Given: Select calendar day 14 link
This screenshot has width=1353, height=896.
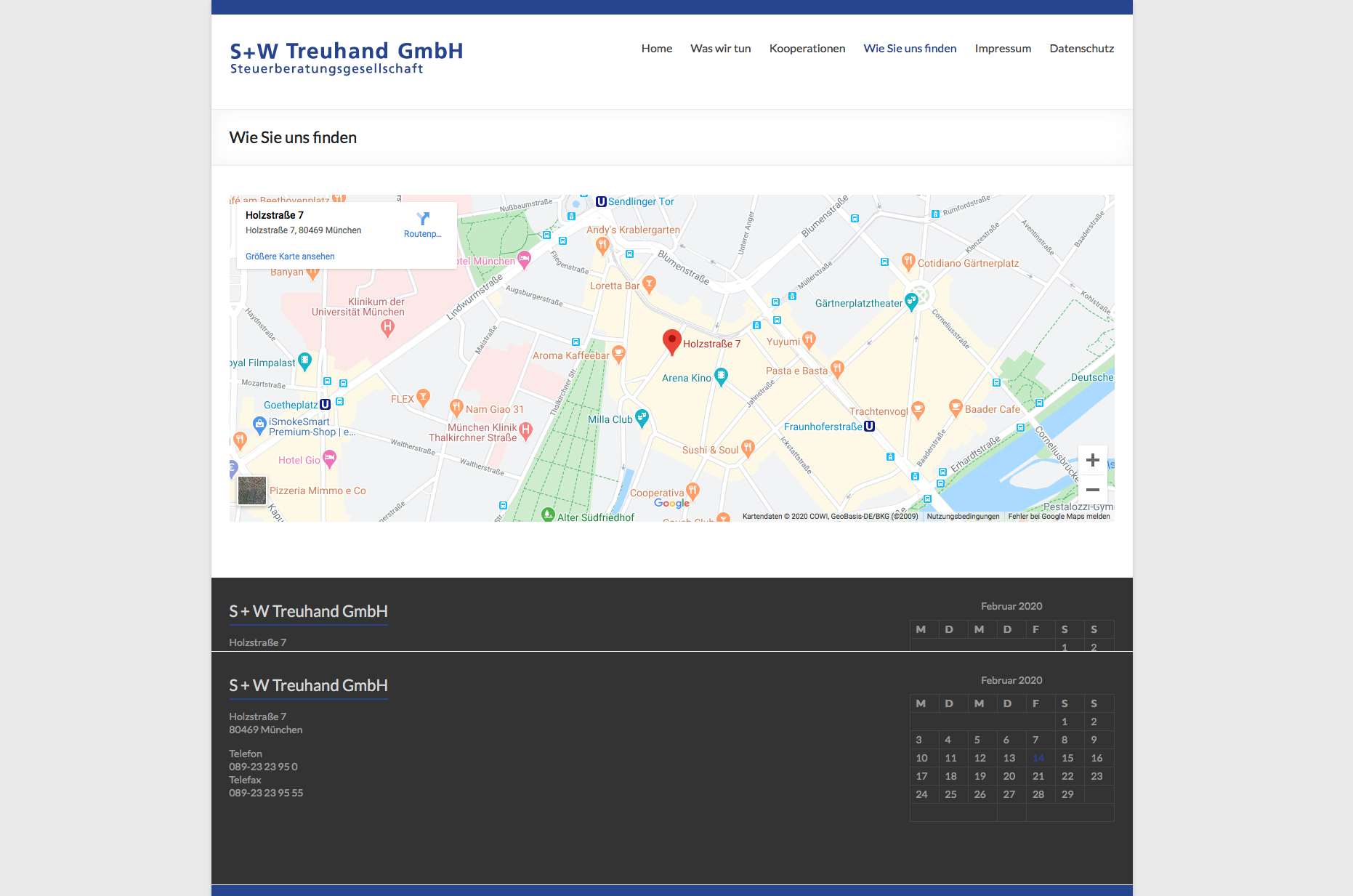Looking at the screenshot, I should [x=1038, y=758].
